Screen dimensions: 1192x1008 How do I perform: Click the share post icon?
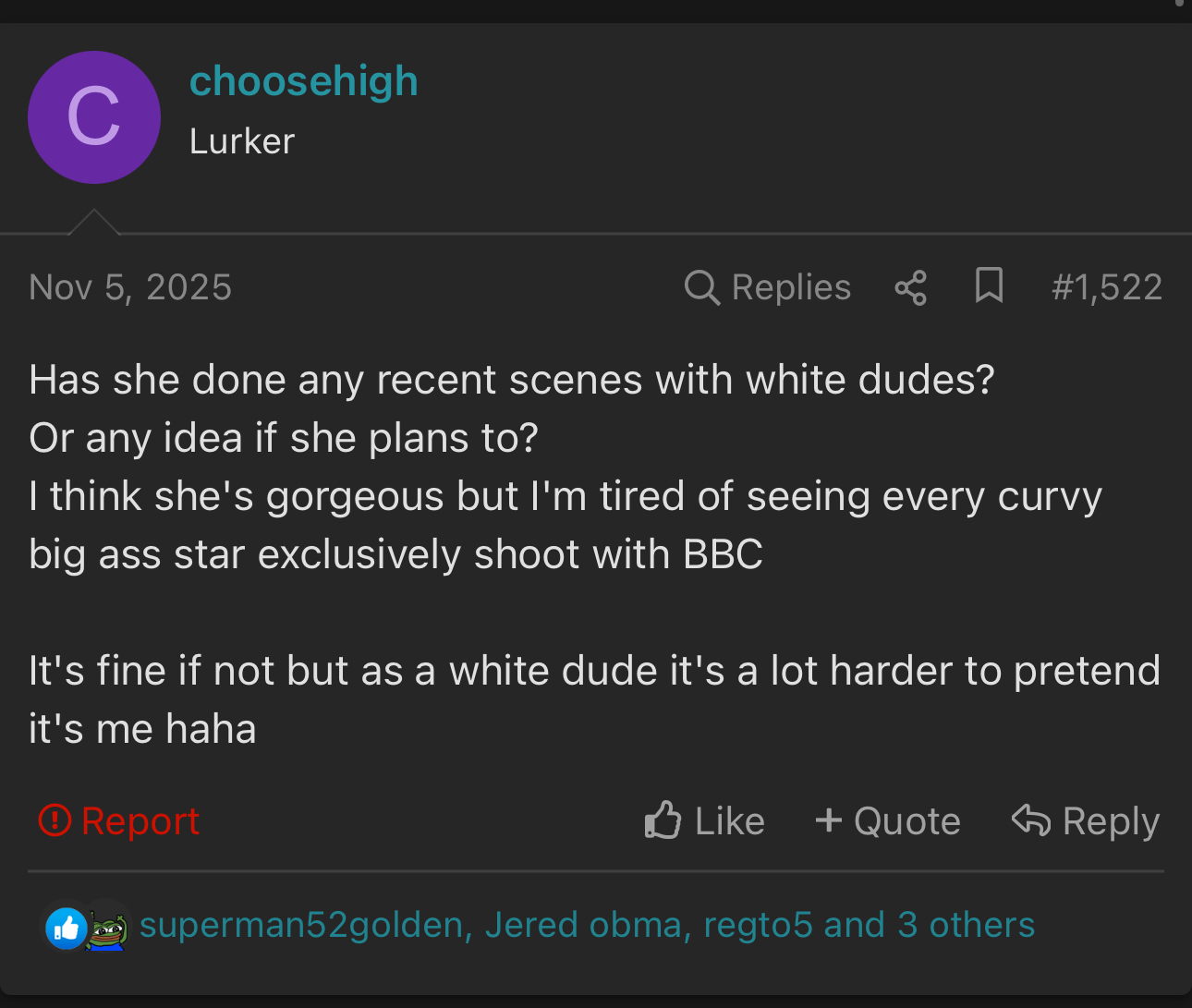pos(910,287)
